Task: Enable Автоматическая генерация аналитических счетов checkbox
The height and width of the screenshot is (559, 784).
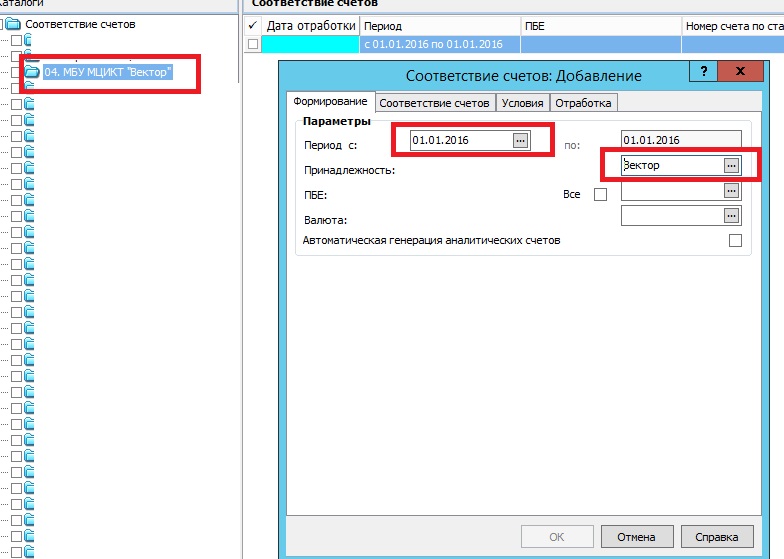Action: coord(735,240)
